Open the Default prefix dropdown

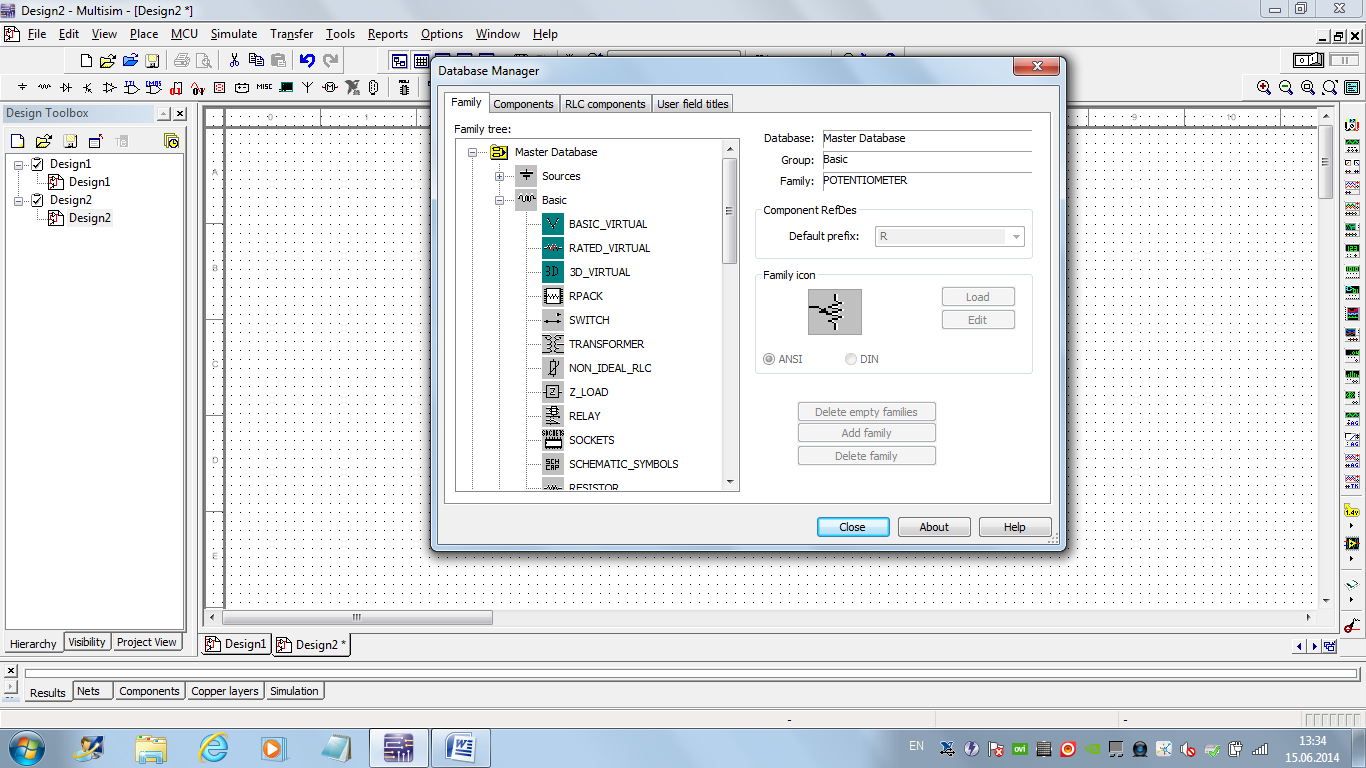pos(1016,237)
